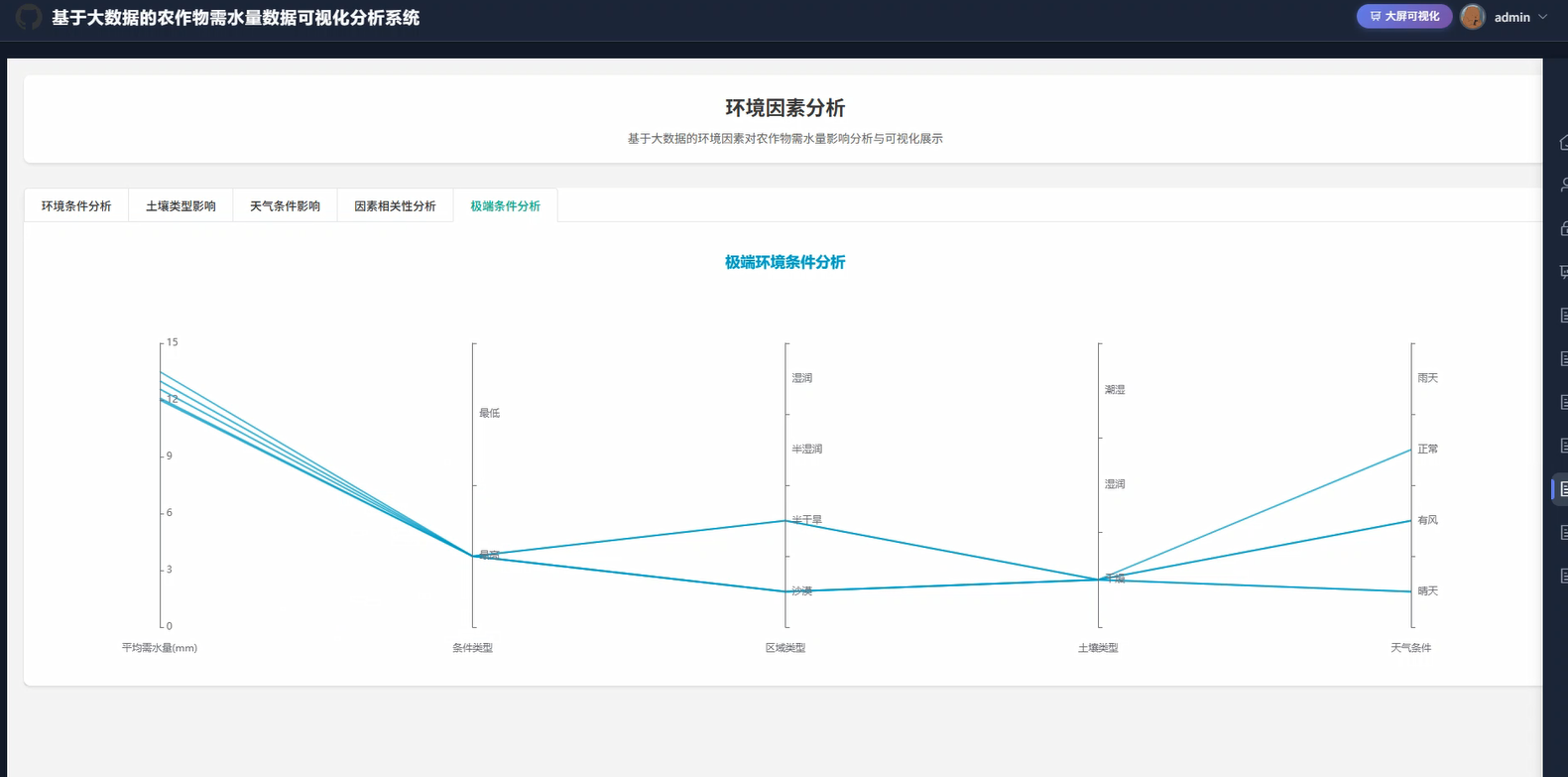Click the 区域类型 axis label
The image size is (1568, 777).
(x=785, y=648)
